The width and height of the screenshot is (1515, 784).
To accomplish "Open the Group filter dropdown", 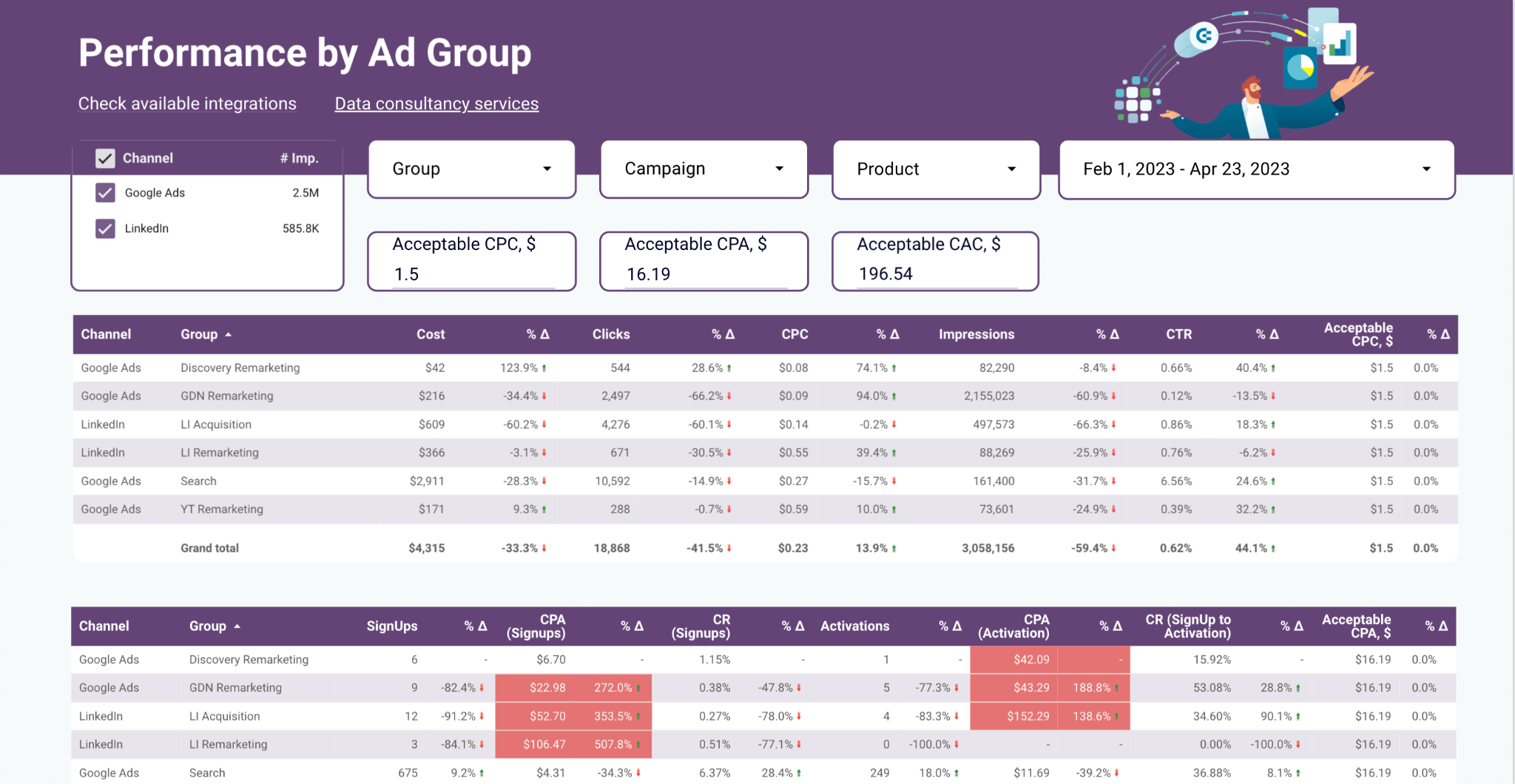I will click(471, 169).
